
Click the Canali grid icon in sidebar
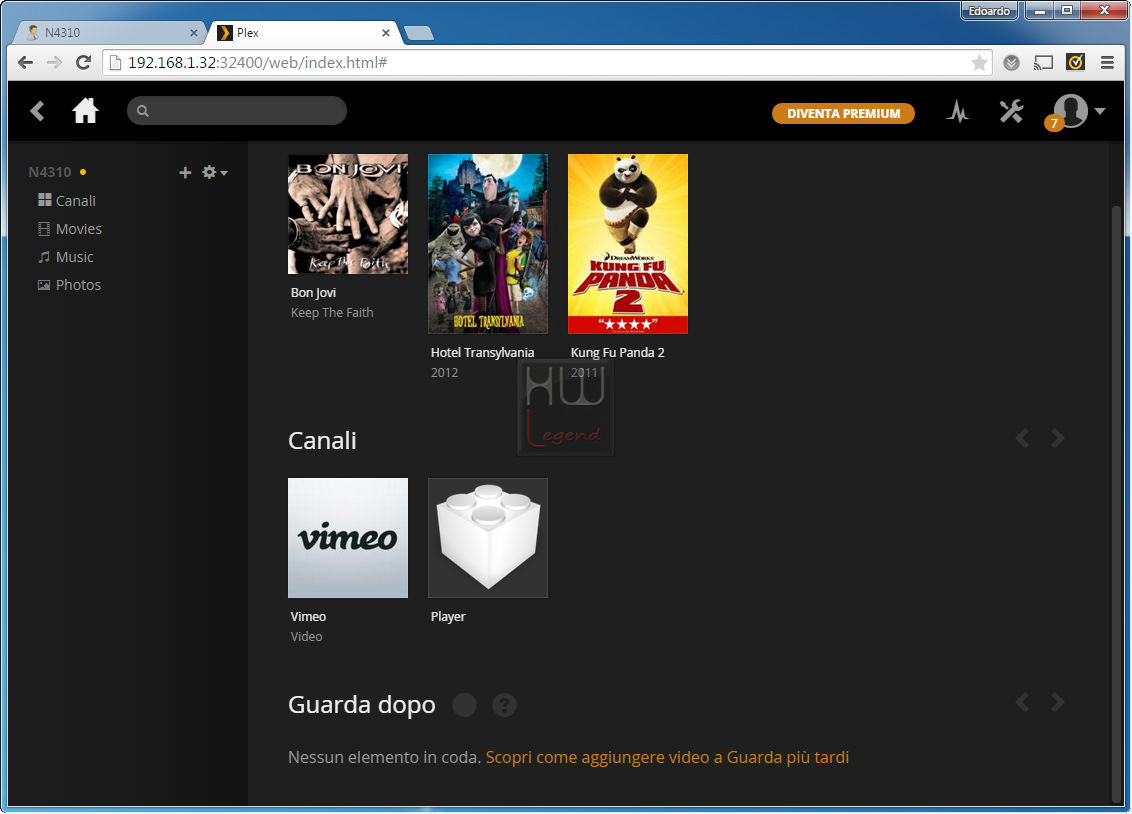click(45, 200)
